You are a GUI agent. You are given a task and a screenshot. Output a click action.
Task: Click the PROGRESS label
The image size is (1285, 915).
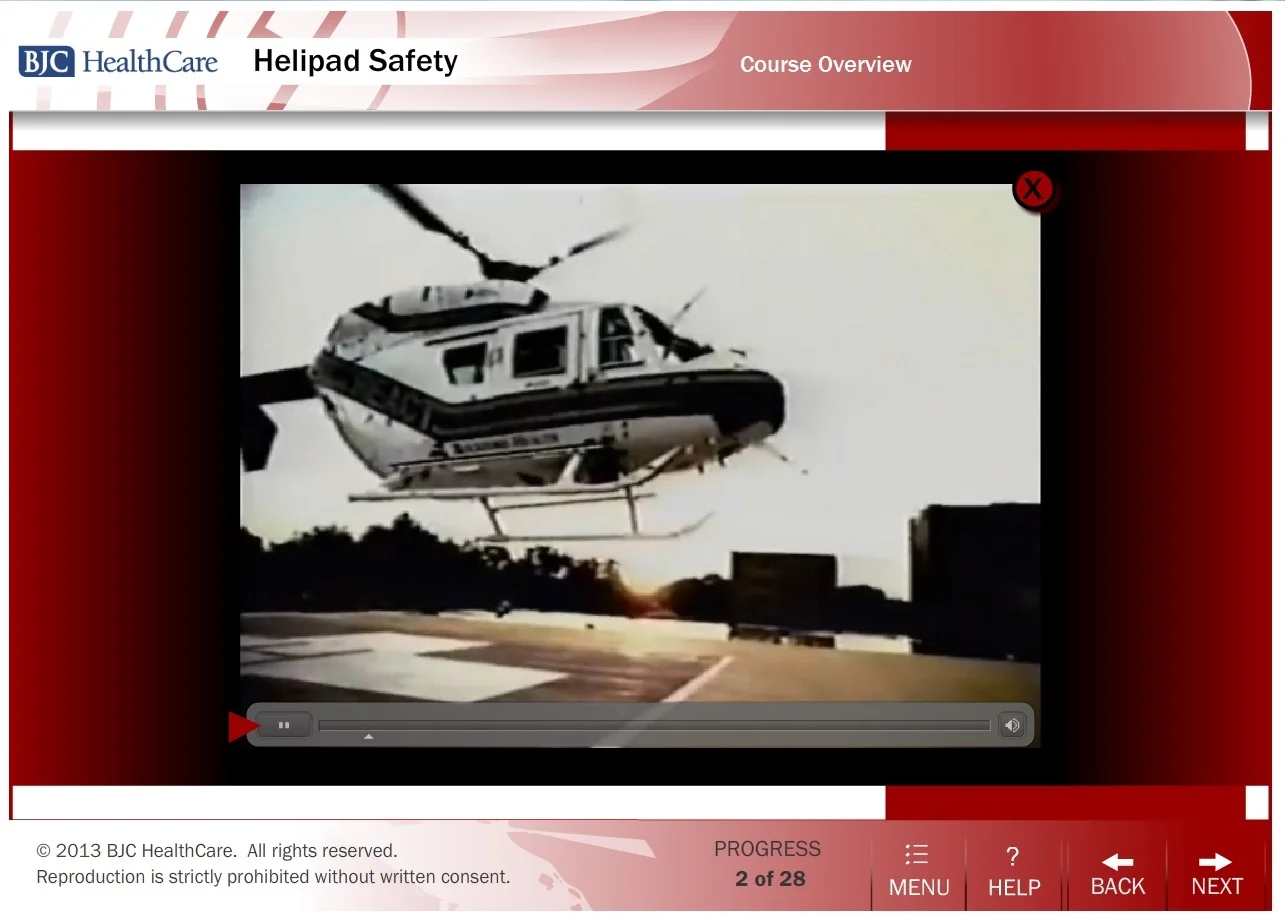coord(767,849)
